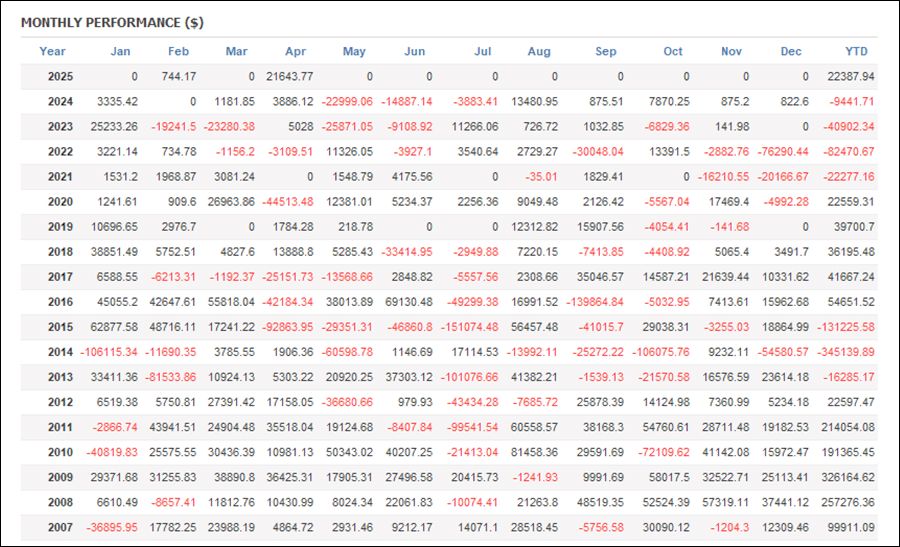Viewport: 900px width, 547px height.
Task: Click the YTD column header
Action: [x=856, y=51]
